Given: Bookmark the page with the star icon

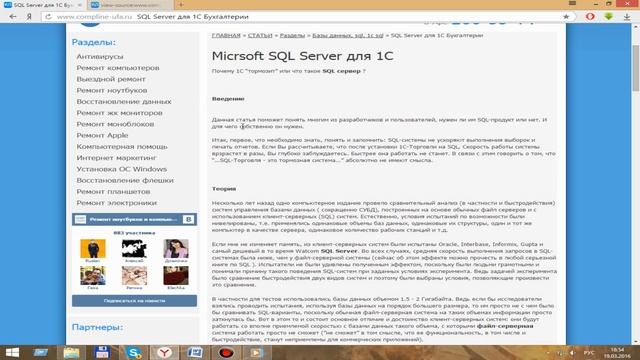Looking at the screenshot, I should coord(566,17).
